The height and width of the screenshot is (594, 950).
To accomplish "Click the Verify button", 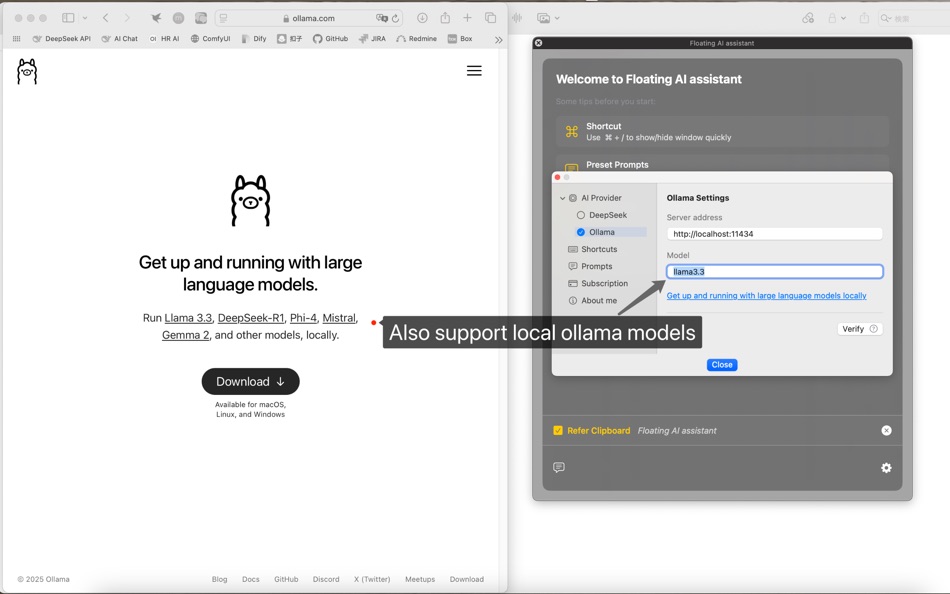I will pos(859,329).
